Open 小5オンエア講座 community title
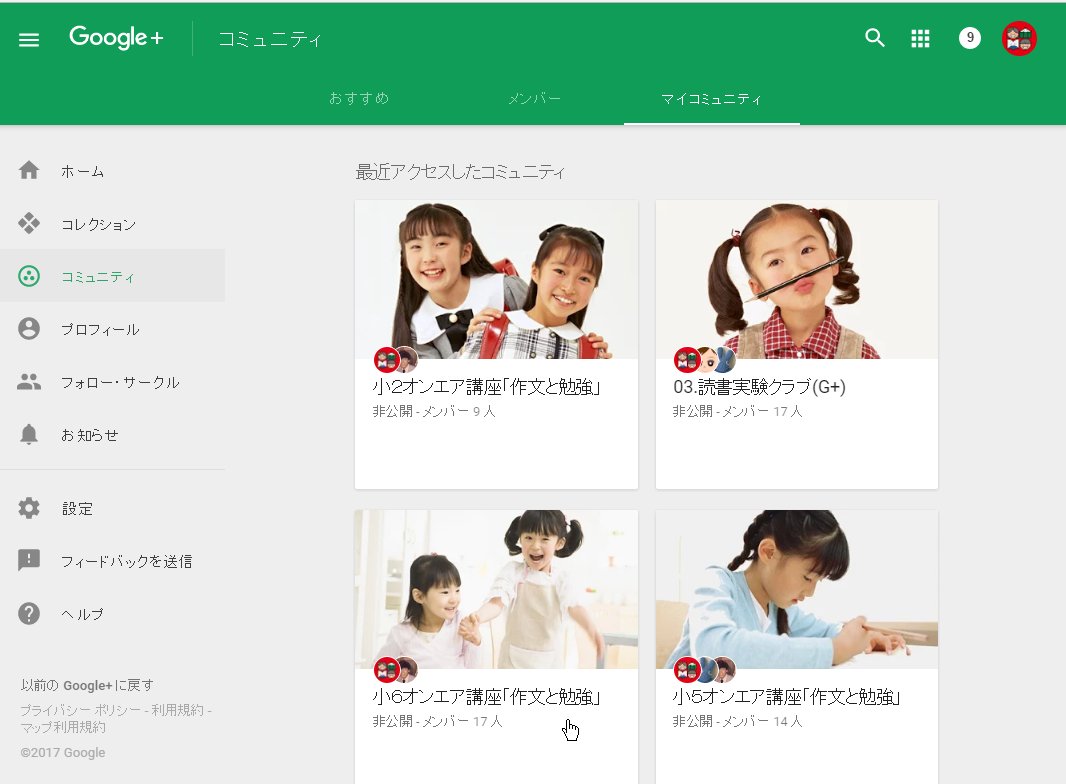1066x784 pixels. pos(787,696)
